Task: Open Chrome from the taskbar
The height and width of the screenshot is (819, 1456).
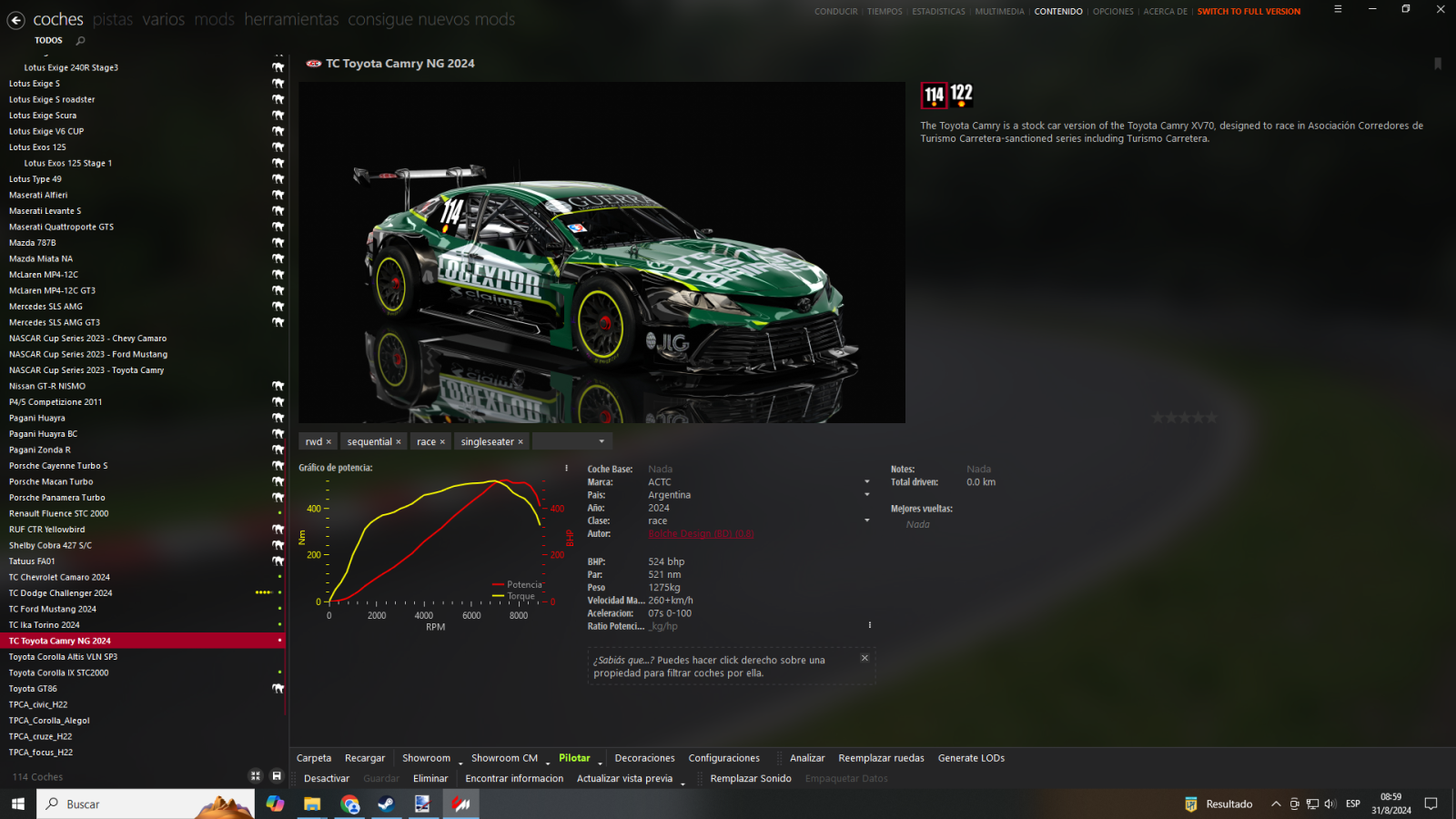Action: coord(349,804)
